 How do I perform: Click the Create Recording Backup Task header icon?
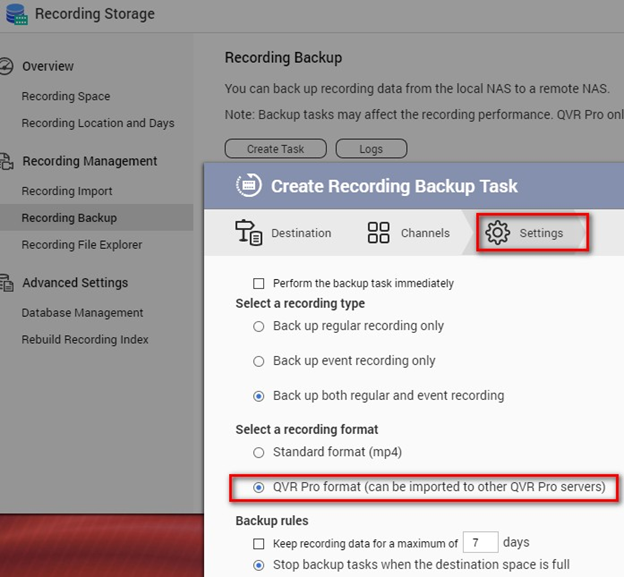[249, 186]
